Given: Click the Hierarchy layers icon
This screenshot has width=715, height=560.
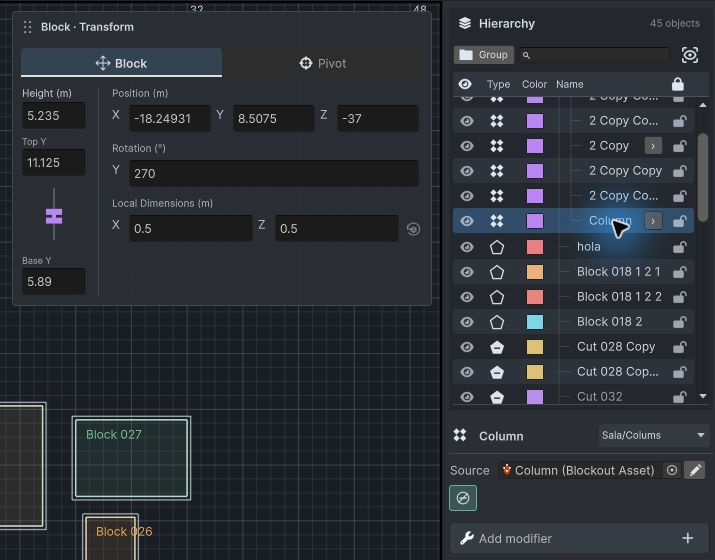Looking at the screenshot, I should pyautogui.click(x=465, y=23).
